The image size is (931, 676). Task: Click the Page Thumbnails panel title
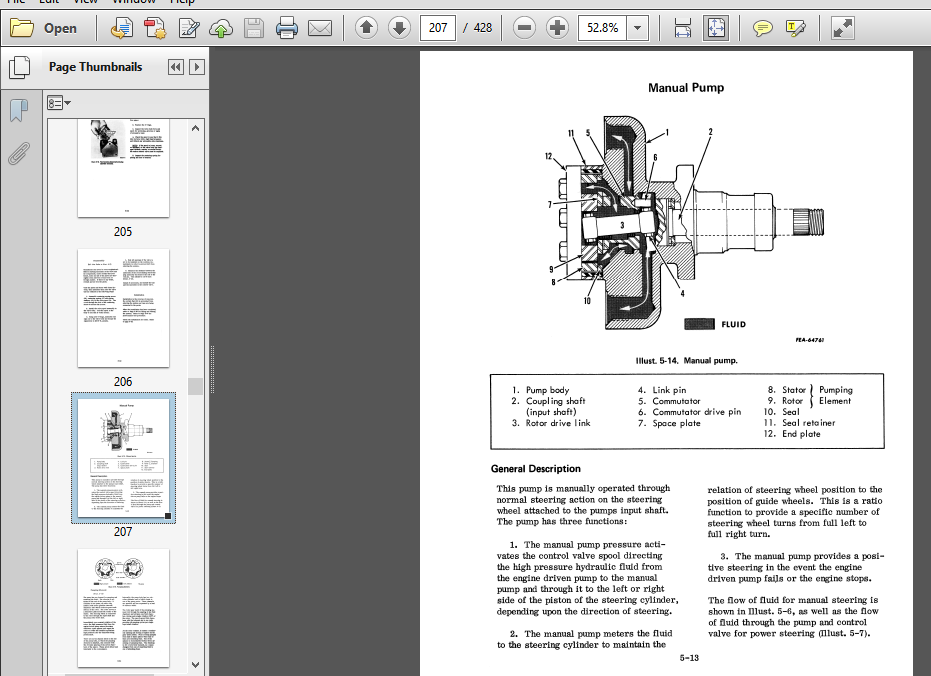coord(96,67)
